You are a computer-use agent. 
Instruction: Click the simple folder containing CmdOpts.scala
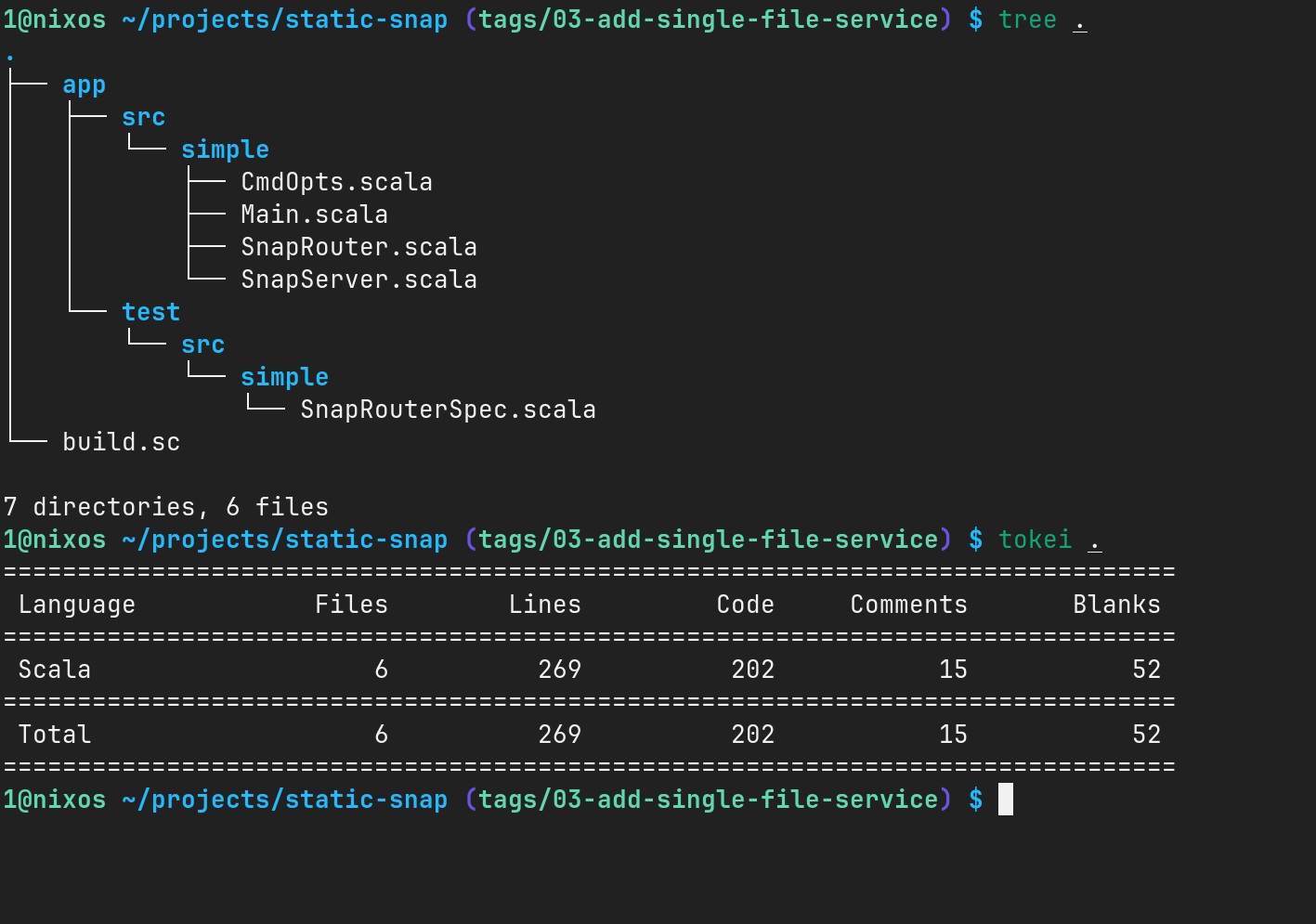(225, 150)
